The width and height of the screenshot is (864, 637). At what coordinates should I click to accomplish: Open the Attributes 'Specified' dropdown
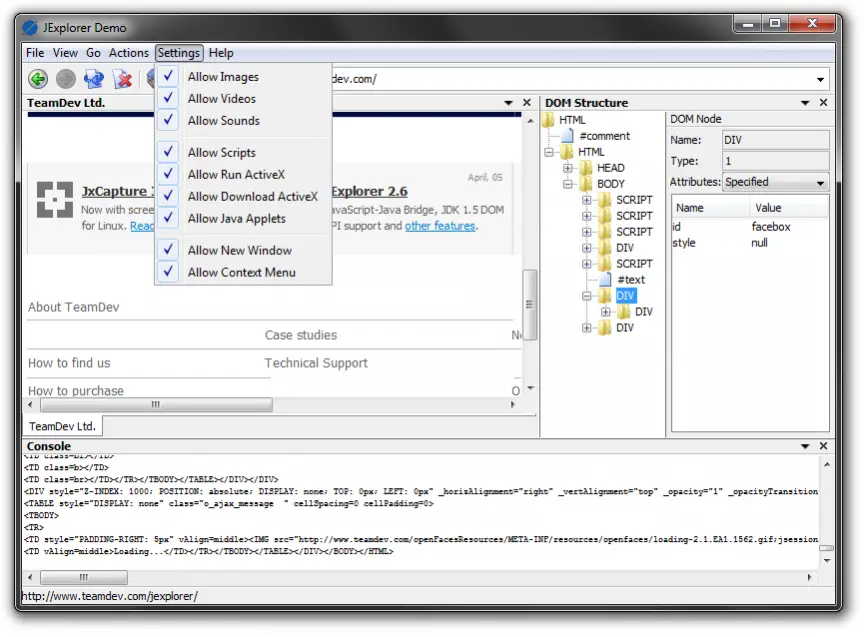tap(820, 182)
